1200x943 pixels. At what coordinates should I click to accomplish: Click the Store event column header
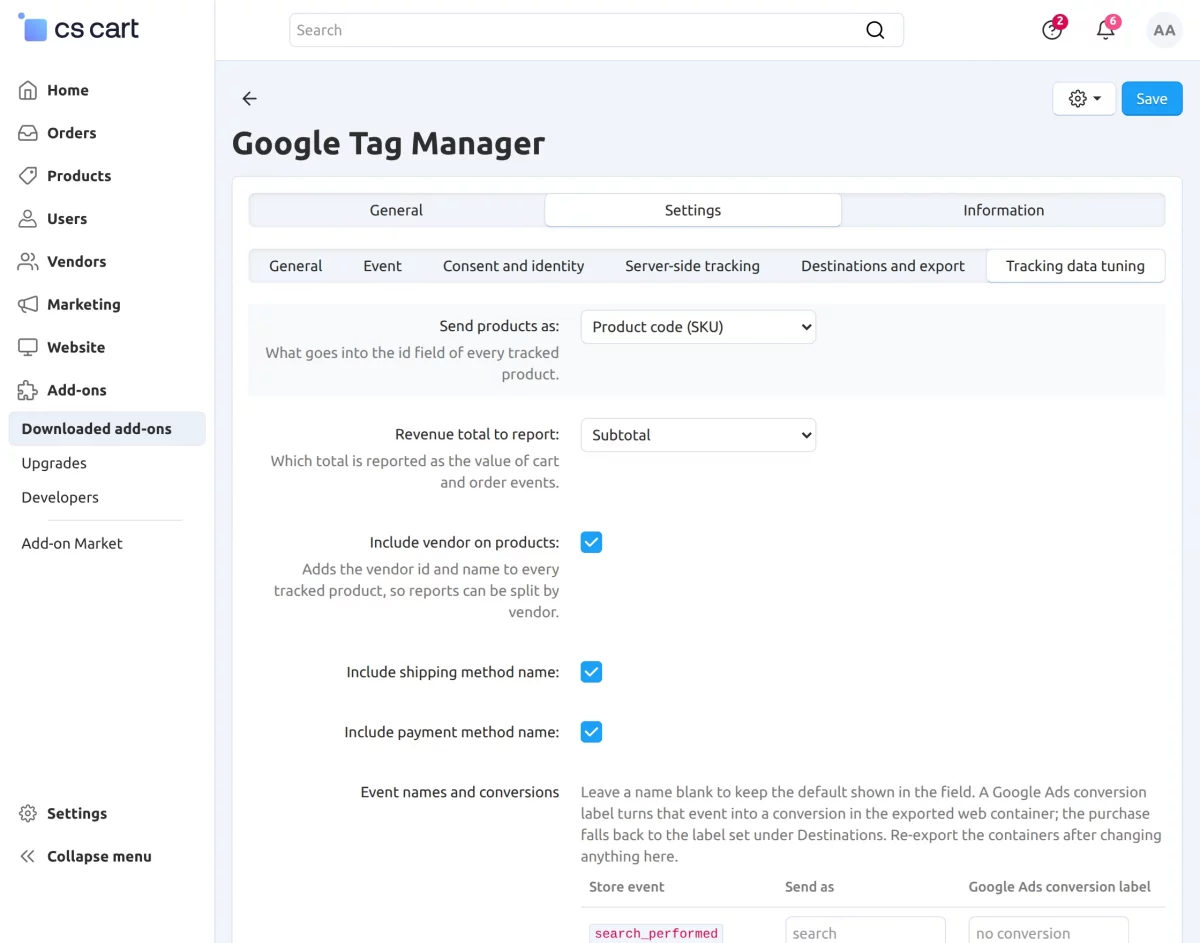(627, 887)
